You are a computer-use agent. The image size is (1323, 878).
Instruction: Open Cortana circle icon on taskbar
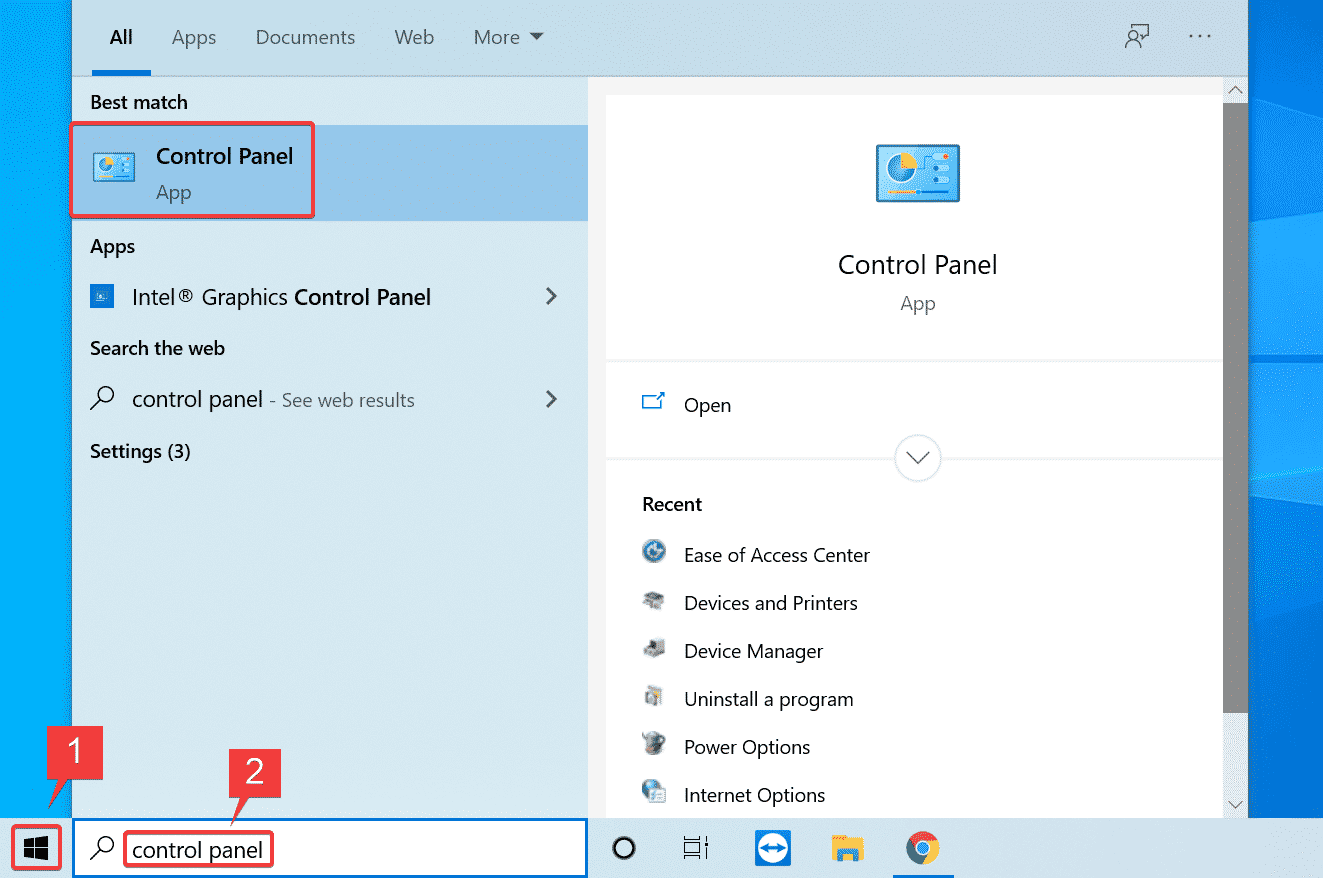coord(623,849)
